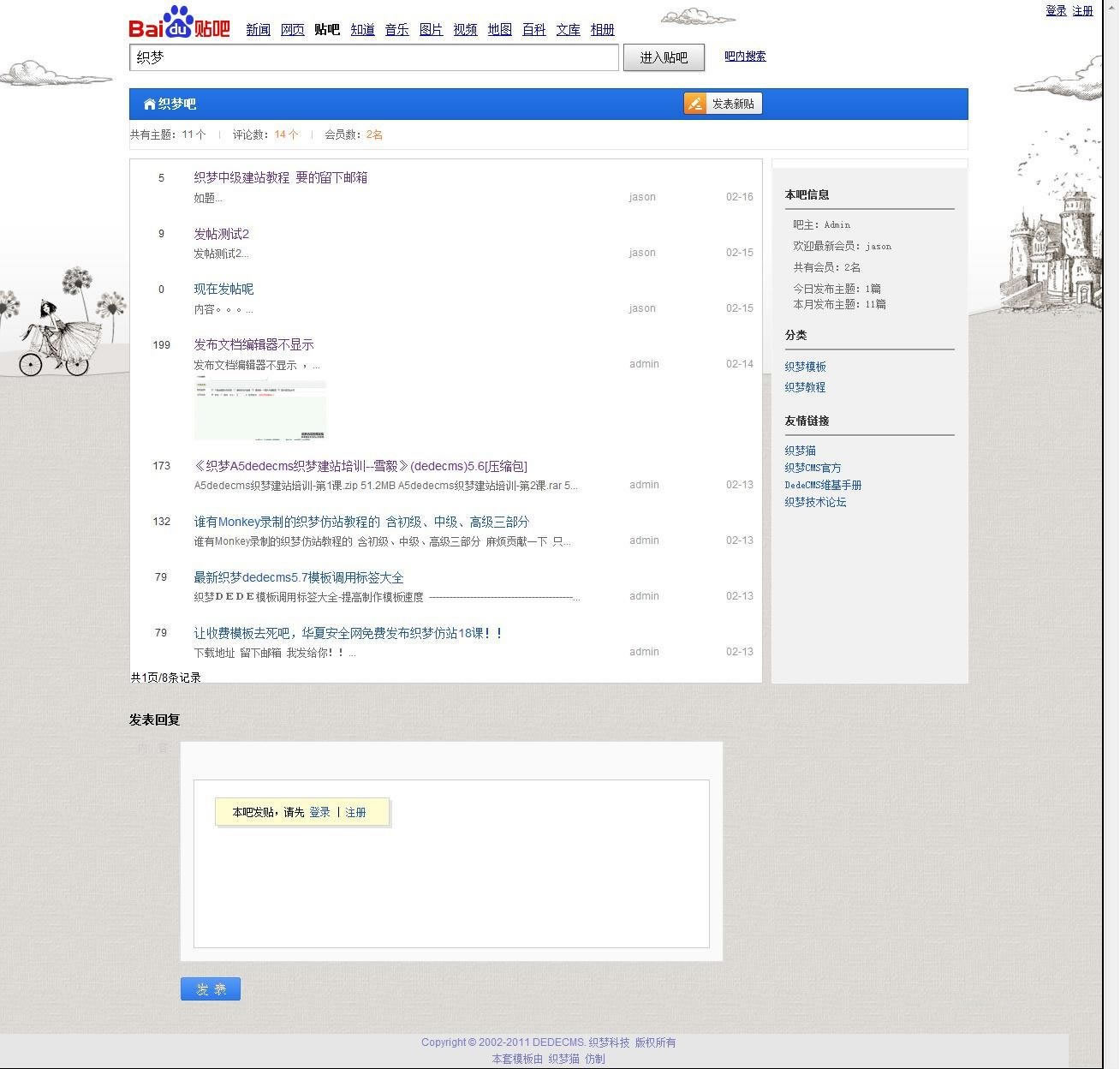1120x1069 pixels.
Task: Click 吧主: Admin in sidebar info
Action: [821, 224]
